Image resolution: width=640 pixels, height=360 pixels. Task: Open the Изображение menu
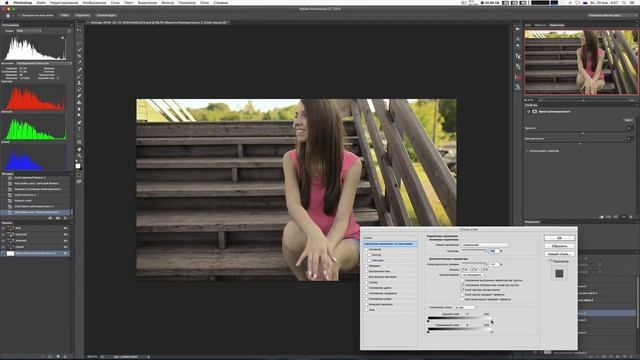[x=94, y=2]
